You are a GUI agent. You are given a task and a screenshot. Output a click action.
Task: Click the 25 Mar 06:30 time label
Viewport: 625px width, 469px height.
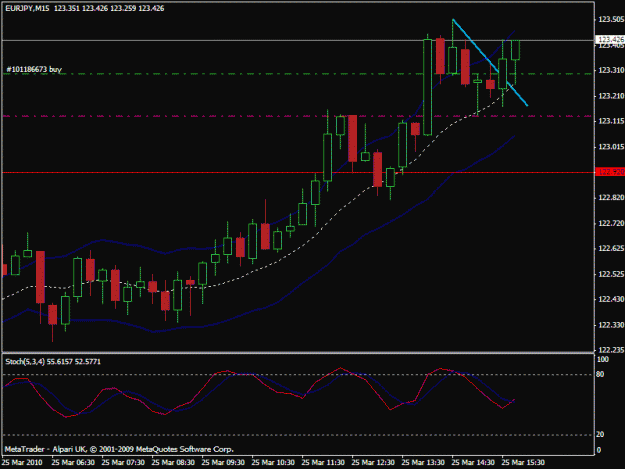pos(73,463)
